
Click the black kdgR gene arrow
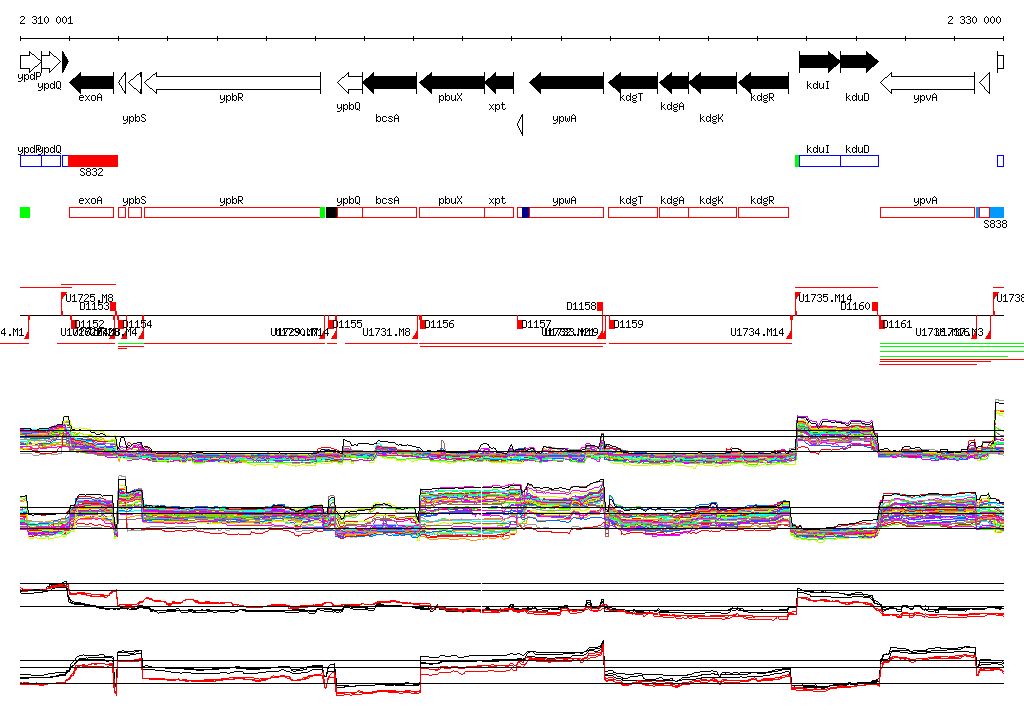point(763,83)
